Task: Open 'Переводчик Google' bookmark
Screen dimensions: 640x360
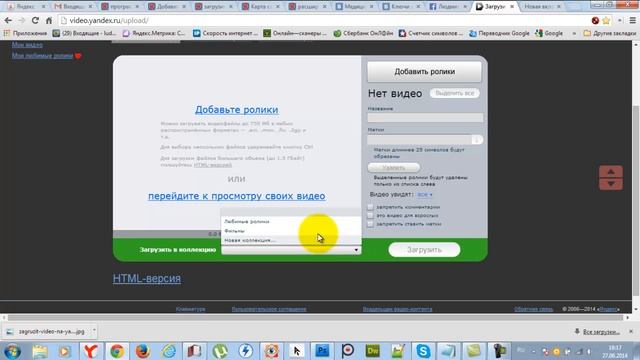Action: pos(499,33)
